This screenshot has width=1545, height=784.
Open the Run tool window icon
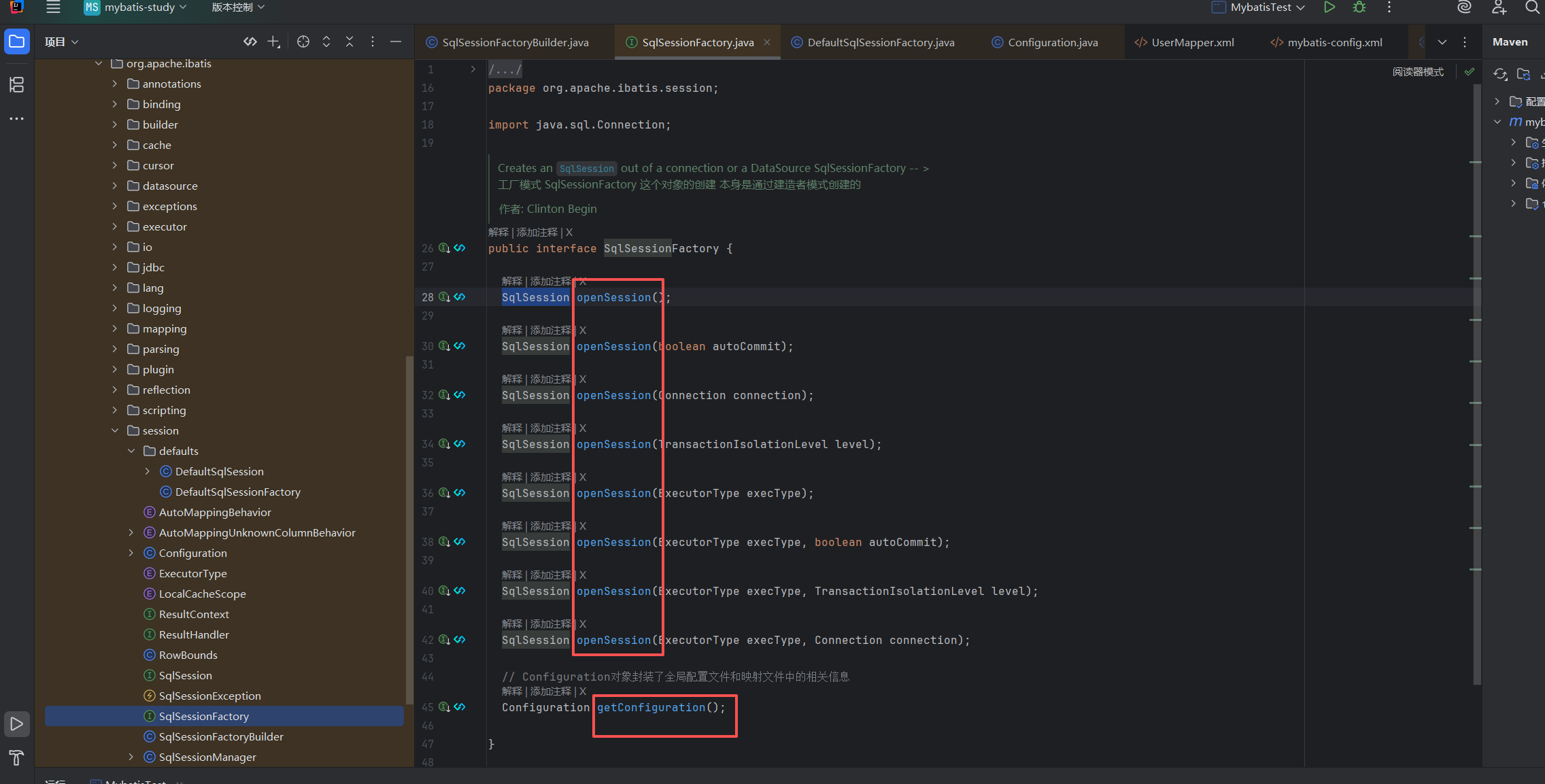tap(17, 724)
